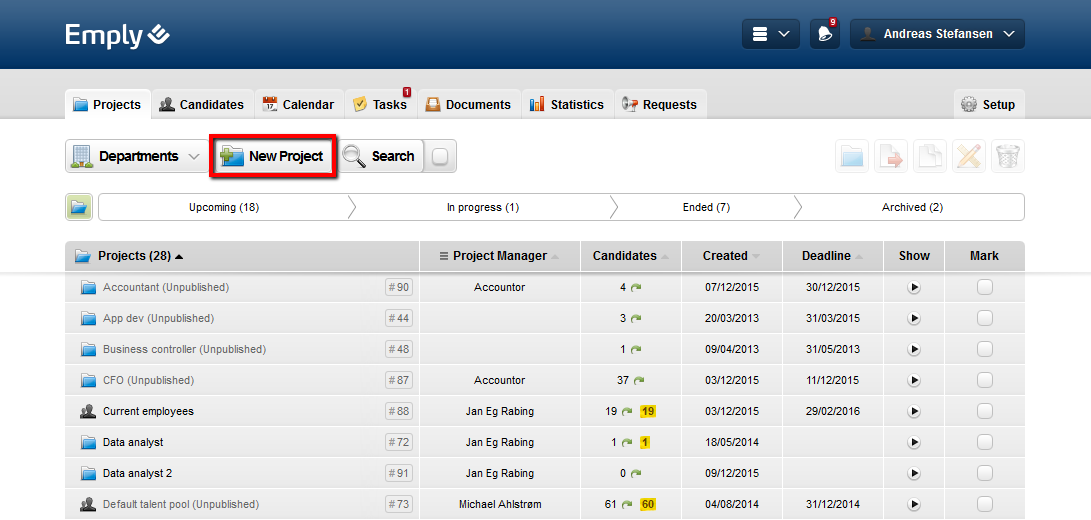Open the Current employees project link
This screenshot has height=520, width=1091.
[x=148, y=412]
